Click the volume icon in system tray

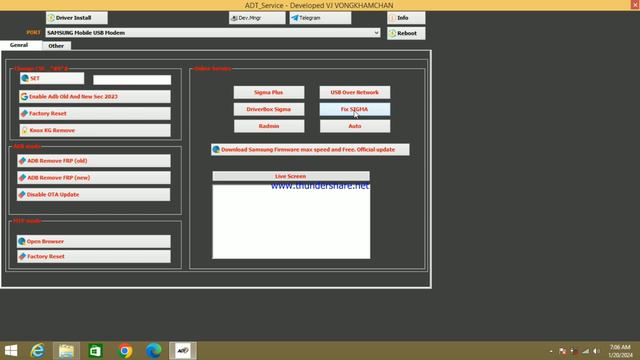tap(596, 351)
